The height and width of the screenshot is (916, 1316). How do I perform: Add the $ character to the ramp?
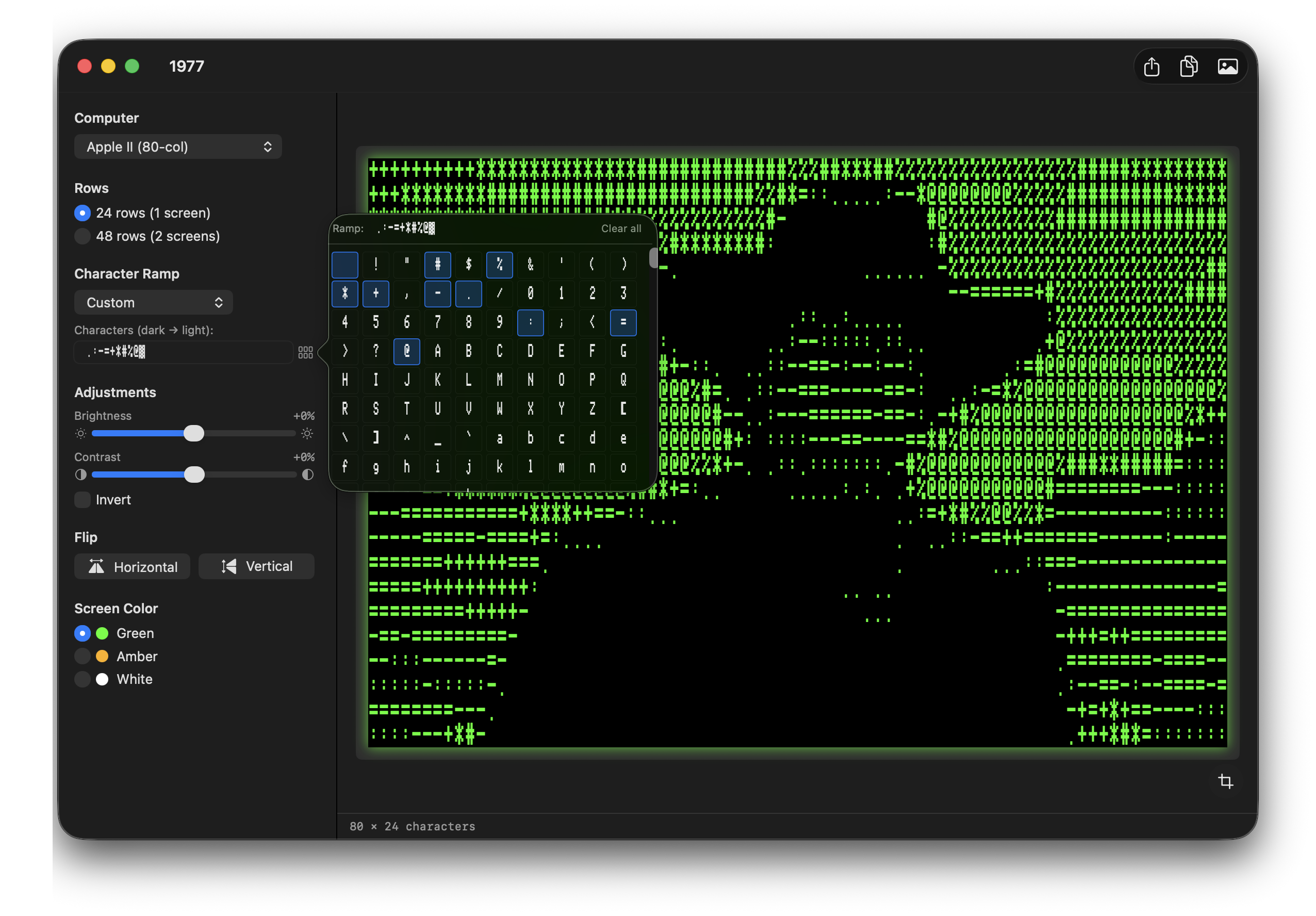click(468, 264)
